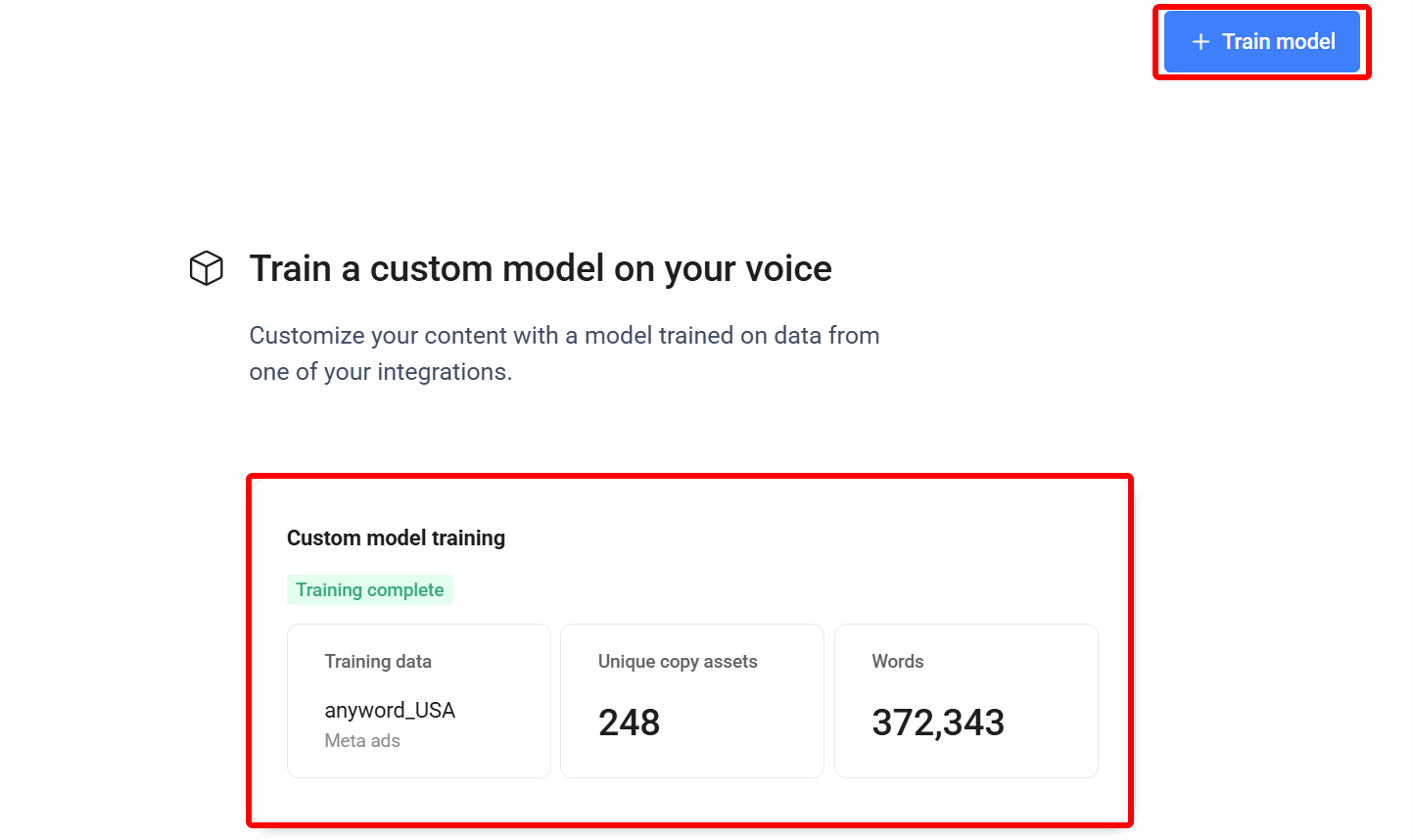The image size is (1412, 840).
Task: Open the Unique copy assets card
Action: [692, 701]
